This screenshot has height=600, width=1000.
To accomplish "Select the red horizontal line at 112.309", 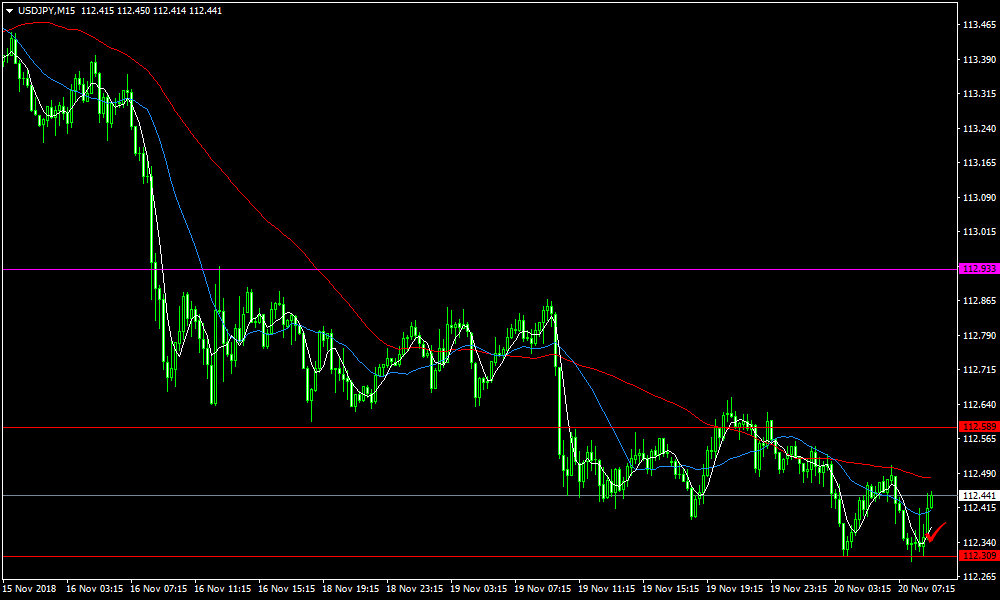I will pyautogui.click(x=480, y=557).
